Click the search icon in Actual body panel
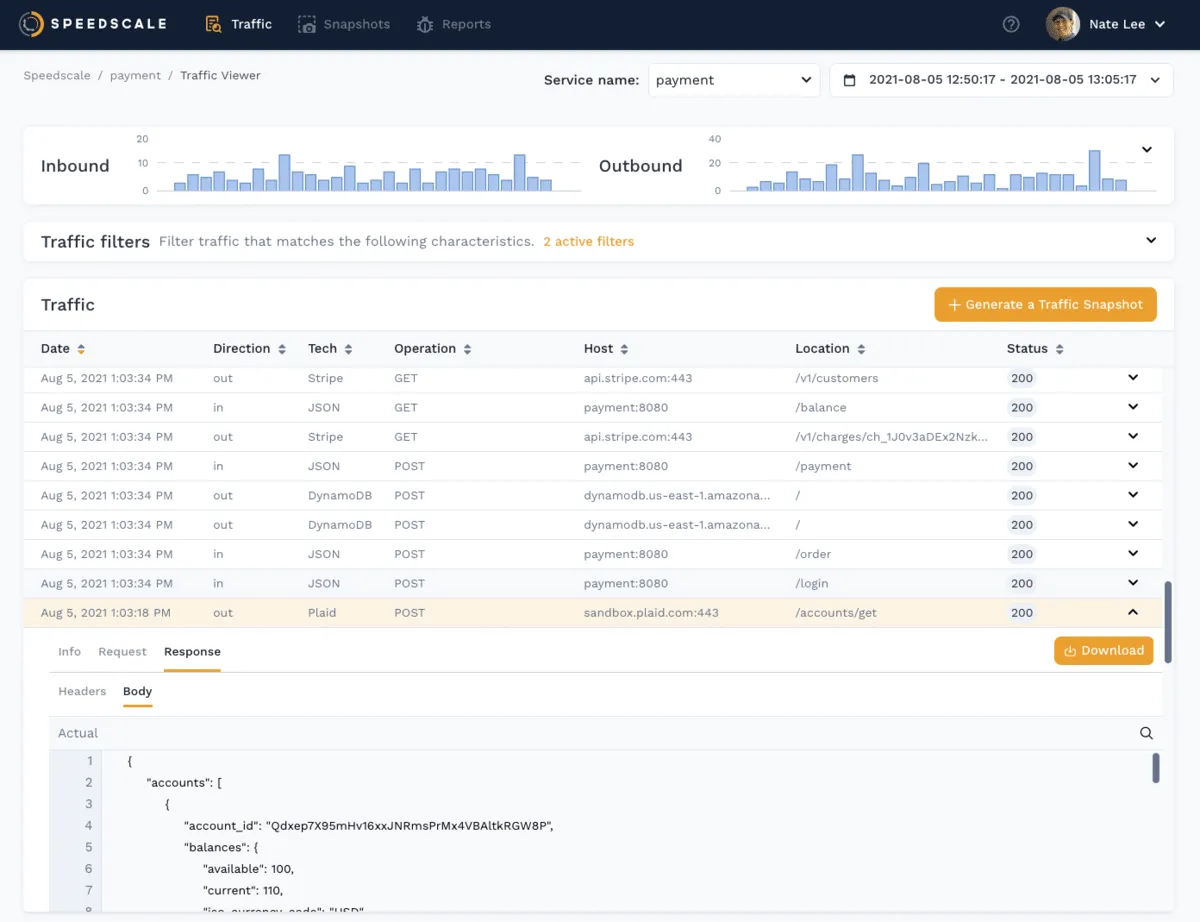The width and height of the screenshot is (1200, 922). 1146,733
